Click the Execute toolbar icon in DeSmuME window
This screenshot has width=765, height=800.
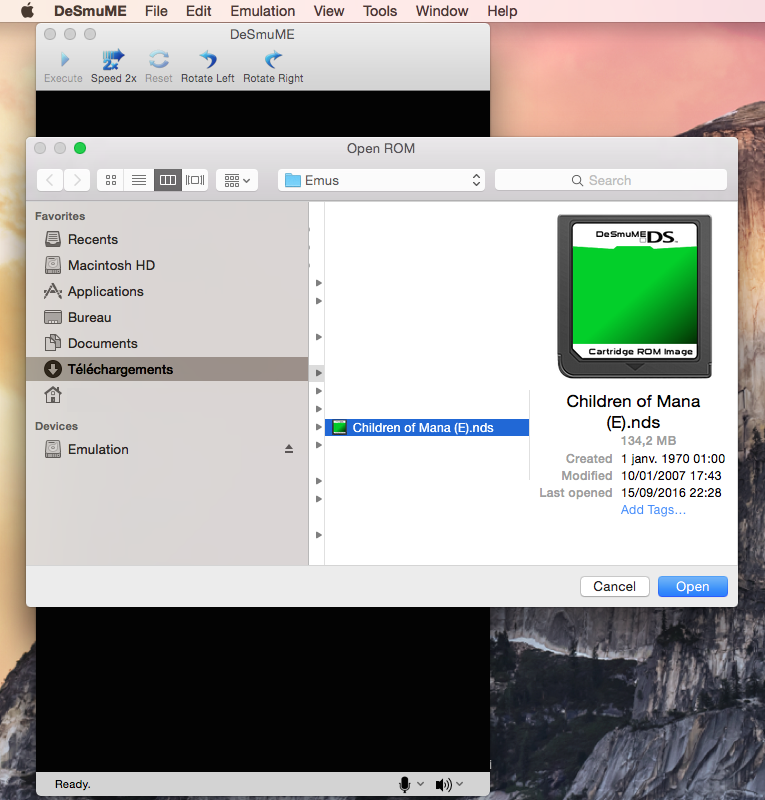[64, 60]
